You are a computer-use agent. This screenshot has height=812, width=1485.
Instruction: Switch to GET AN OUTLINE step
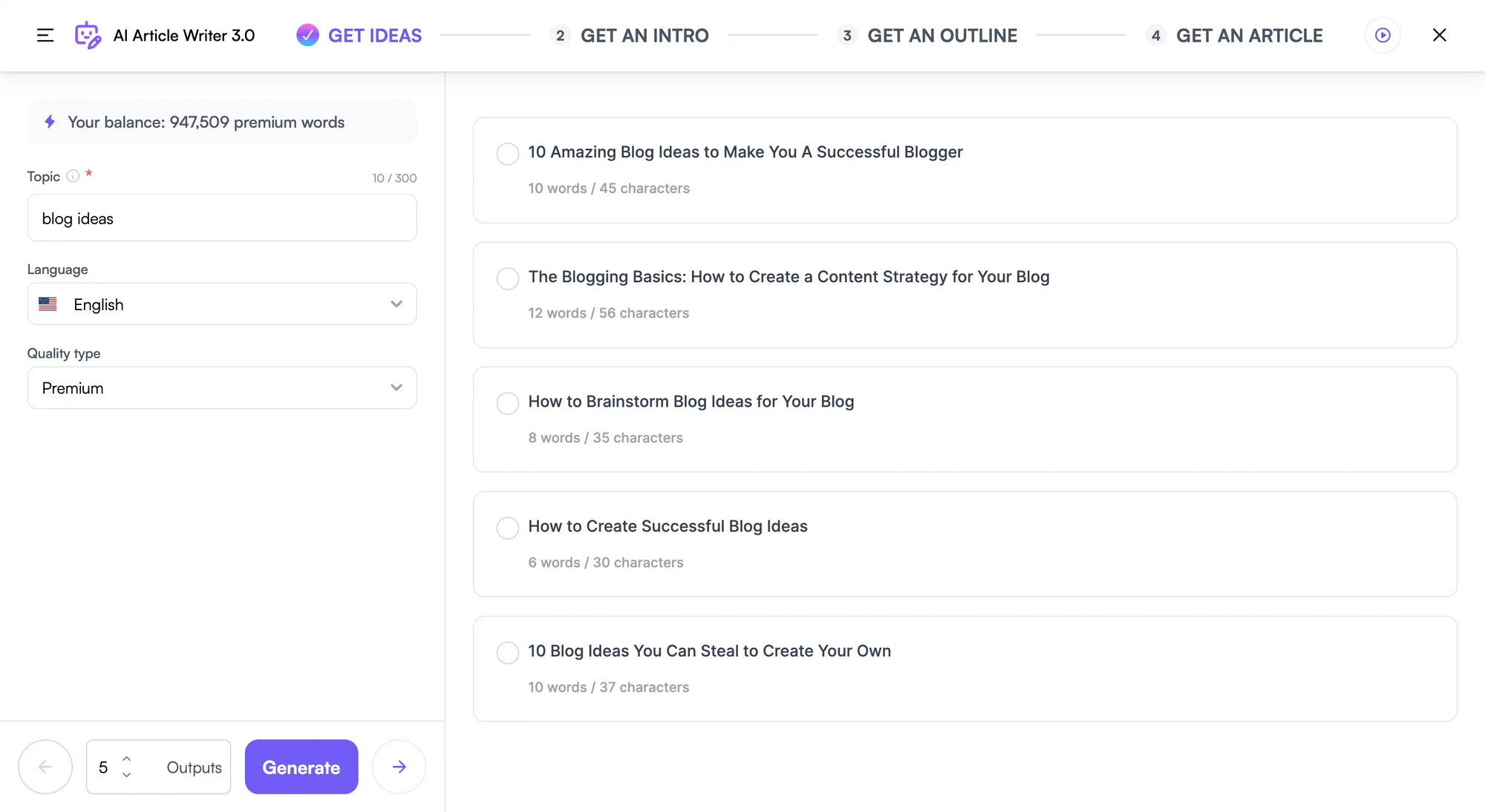[x=942, y=35]
